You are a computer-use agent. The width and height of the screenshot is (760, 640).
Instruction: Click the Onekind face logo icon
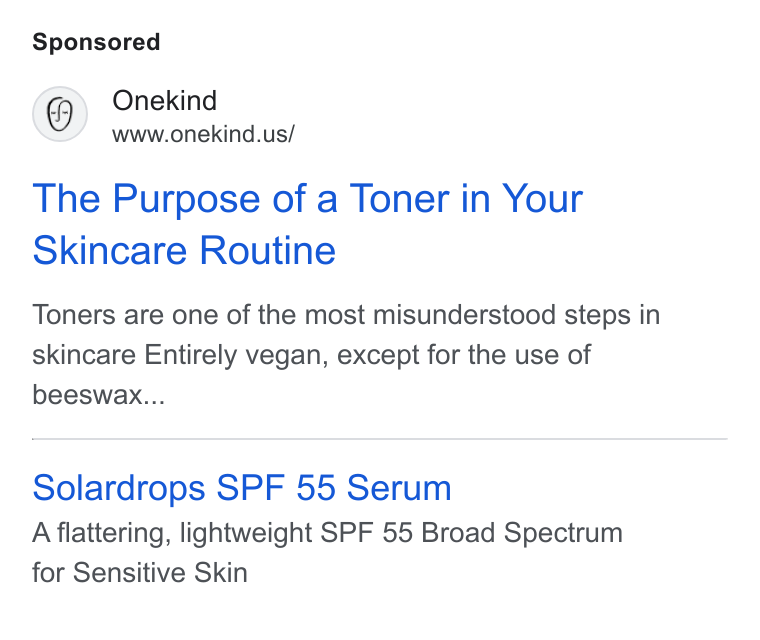(60, 114)
